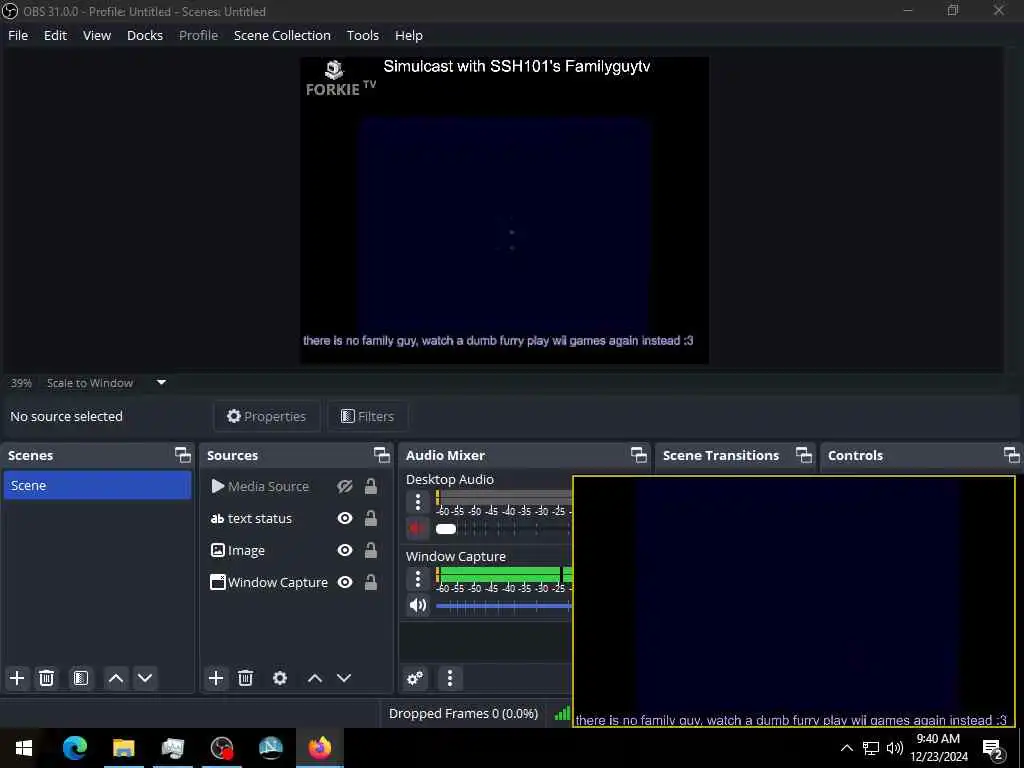Screen dimensions: 1024x768
Task: Open the Docks menu
Action: 144,35
